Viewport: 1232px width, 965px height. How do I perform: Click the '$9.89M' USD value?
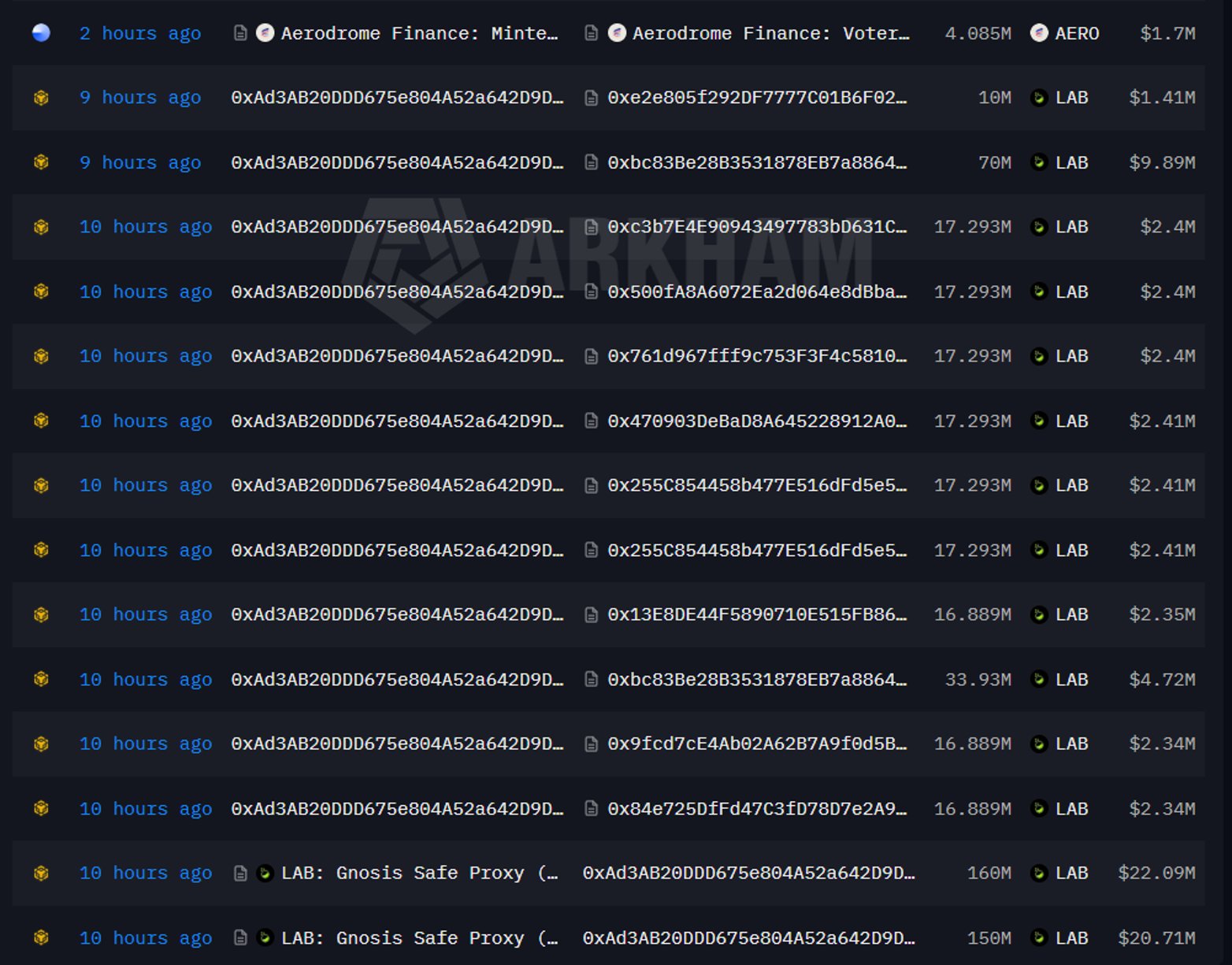(1162, 162)
